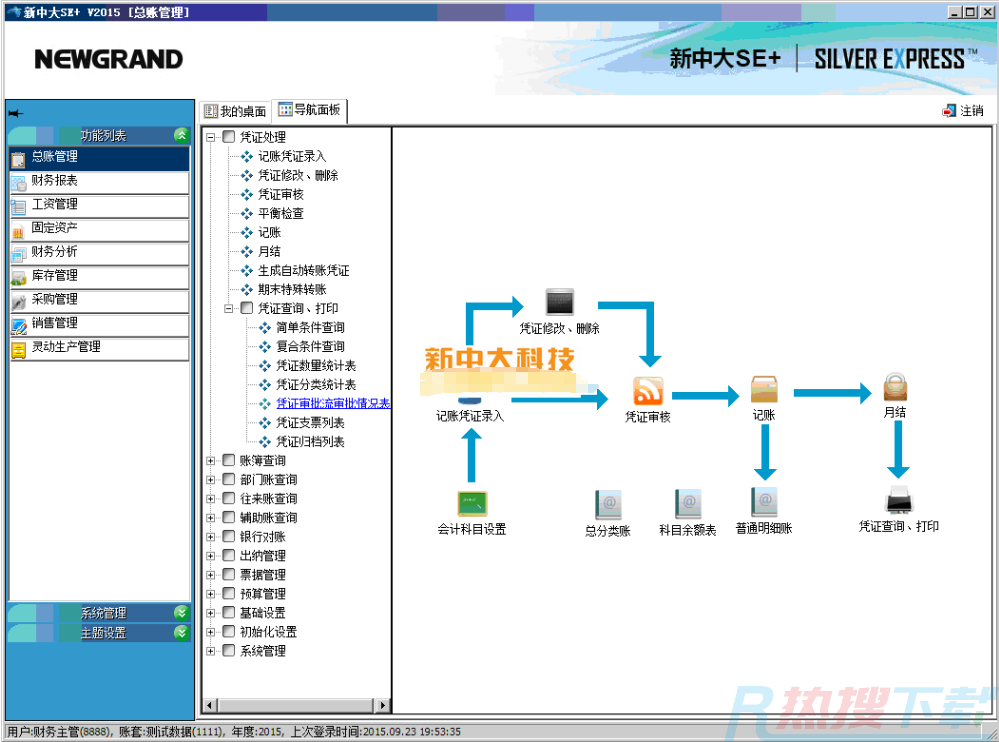Image resolution: width=999 pixels, height=742 pixels.
Task: Click the 注销 logout icon
Action: [949, 111]
